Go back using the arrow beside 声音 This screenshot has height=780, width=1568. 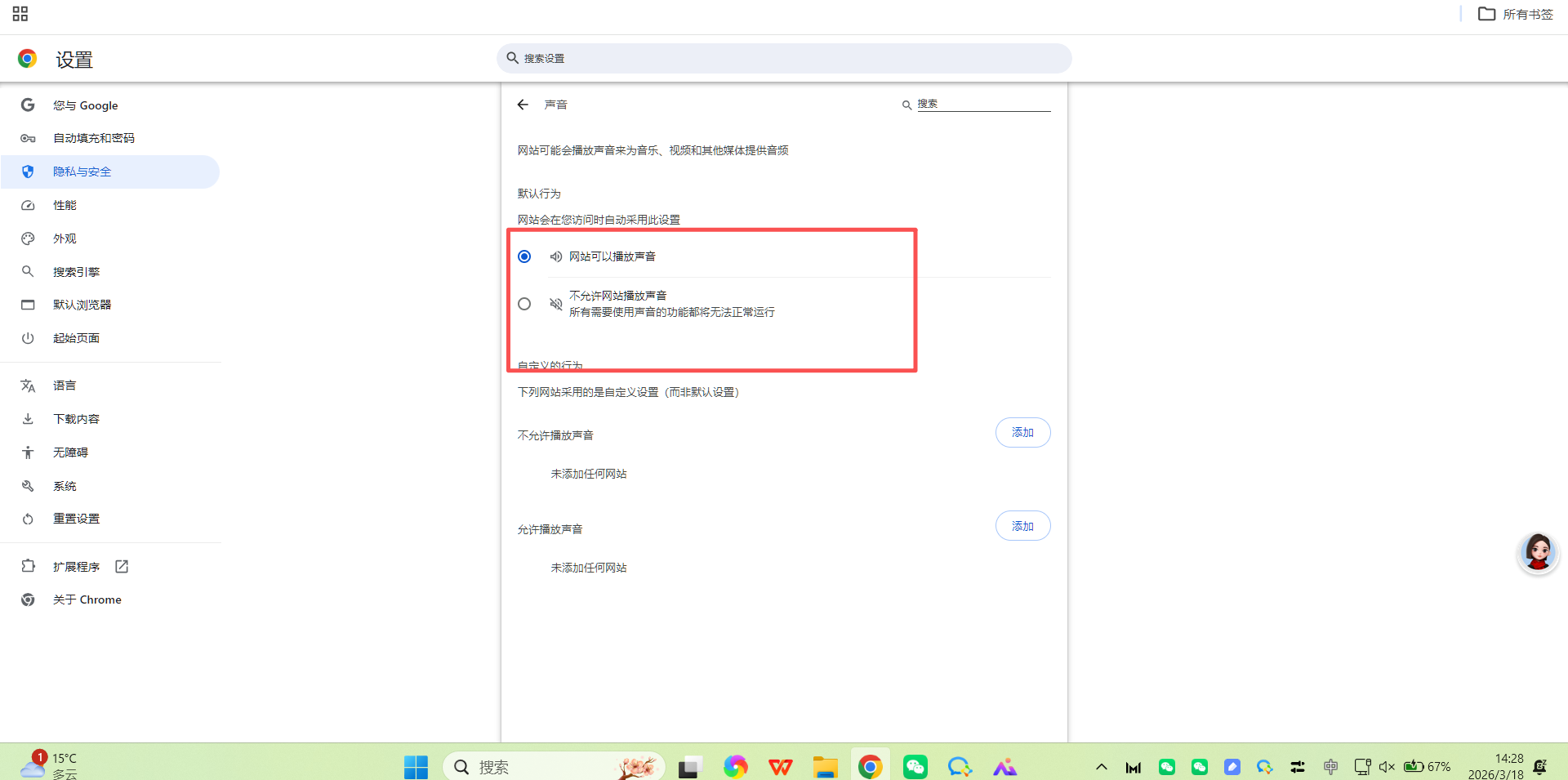(523, 105)
